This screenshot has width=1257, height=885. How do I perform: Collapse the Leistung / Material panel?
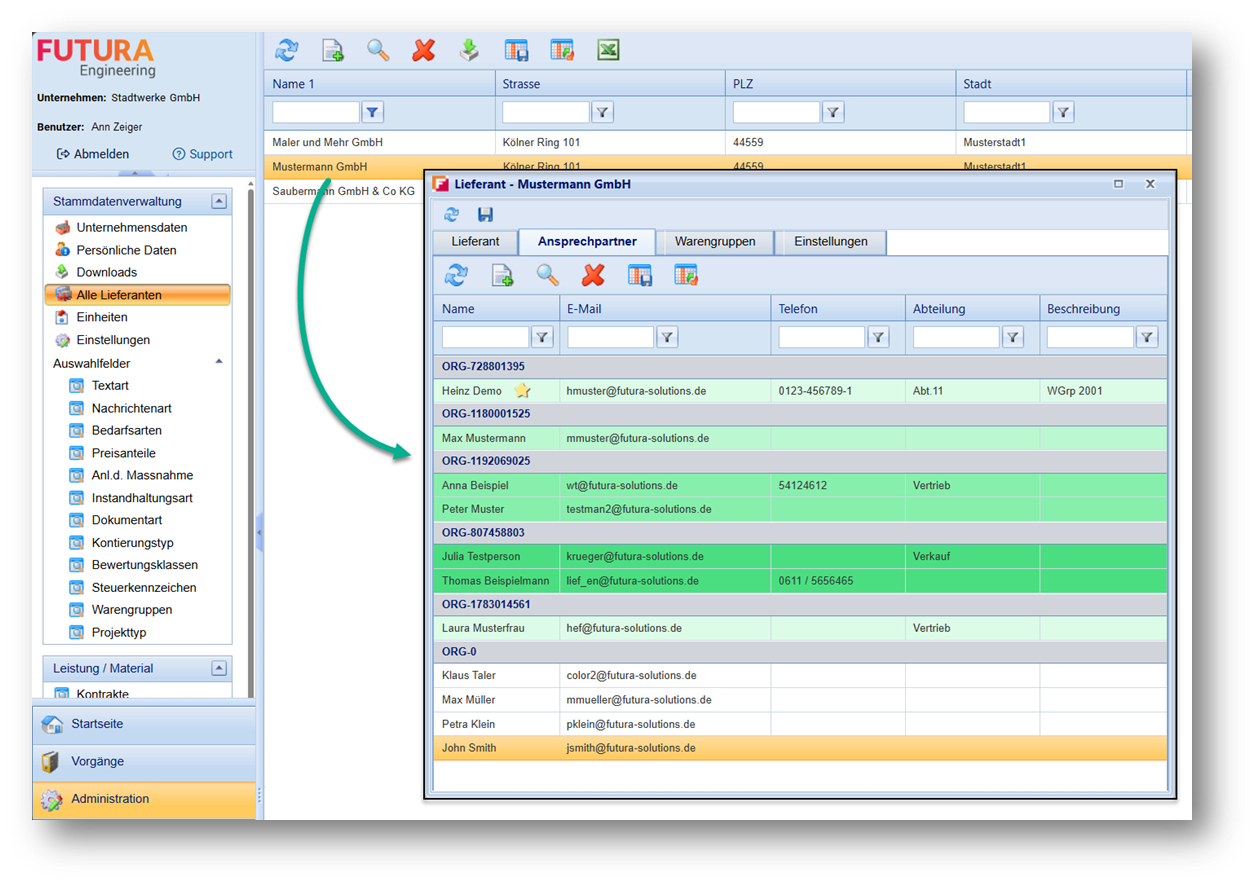click(219, 668)
